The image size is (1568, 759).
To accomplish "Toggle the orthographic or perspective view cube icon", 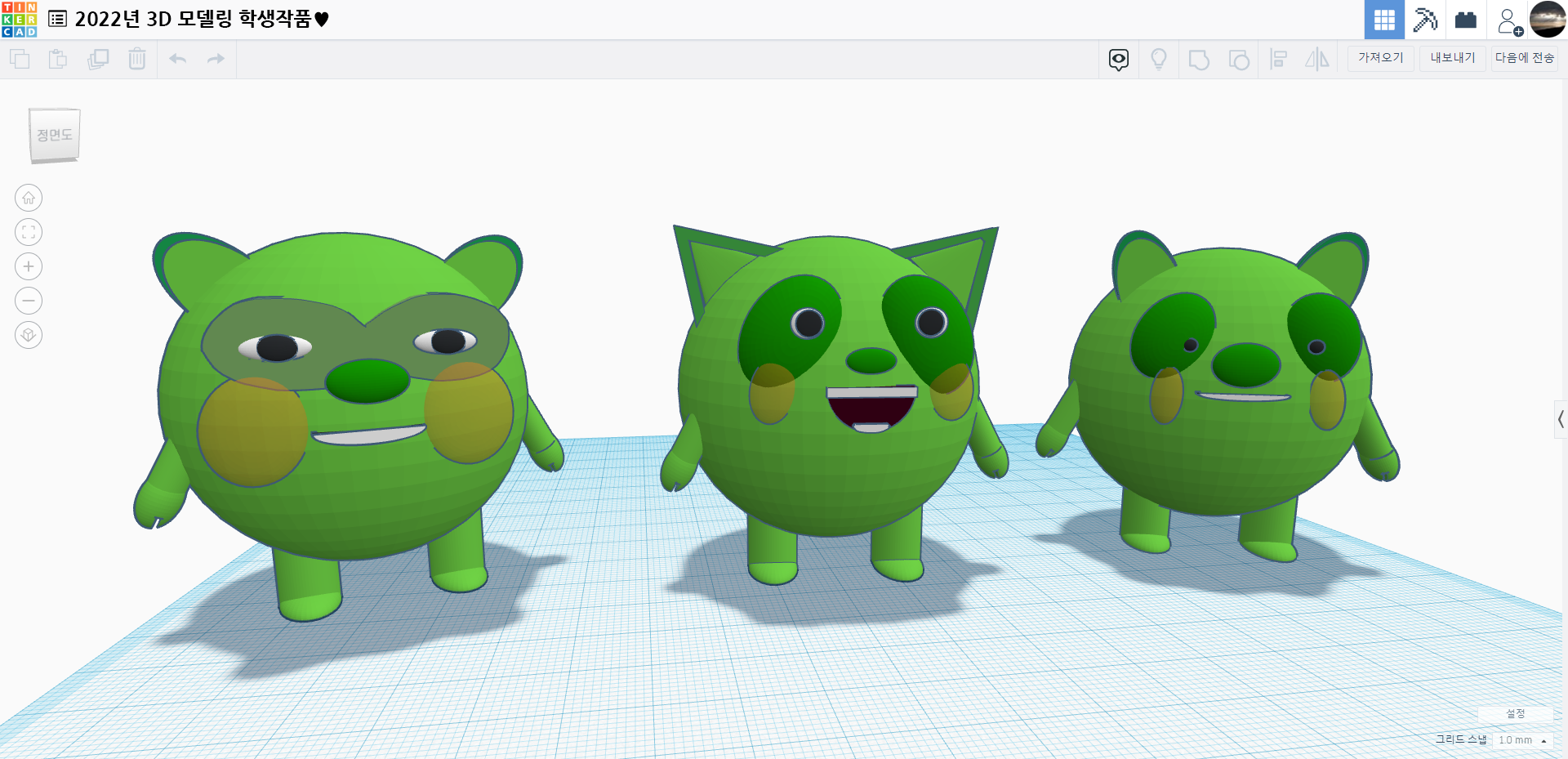I will (x=29, y=335).
